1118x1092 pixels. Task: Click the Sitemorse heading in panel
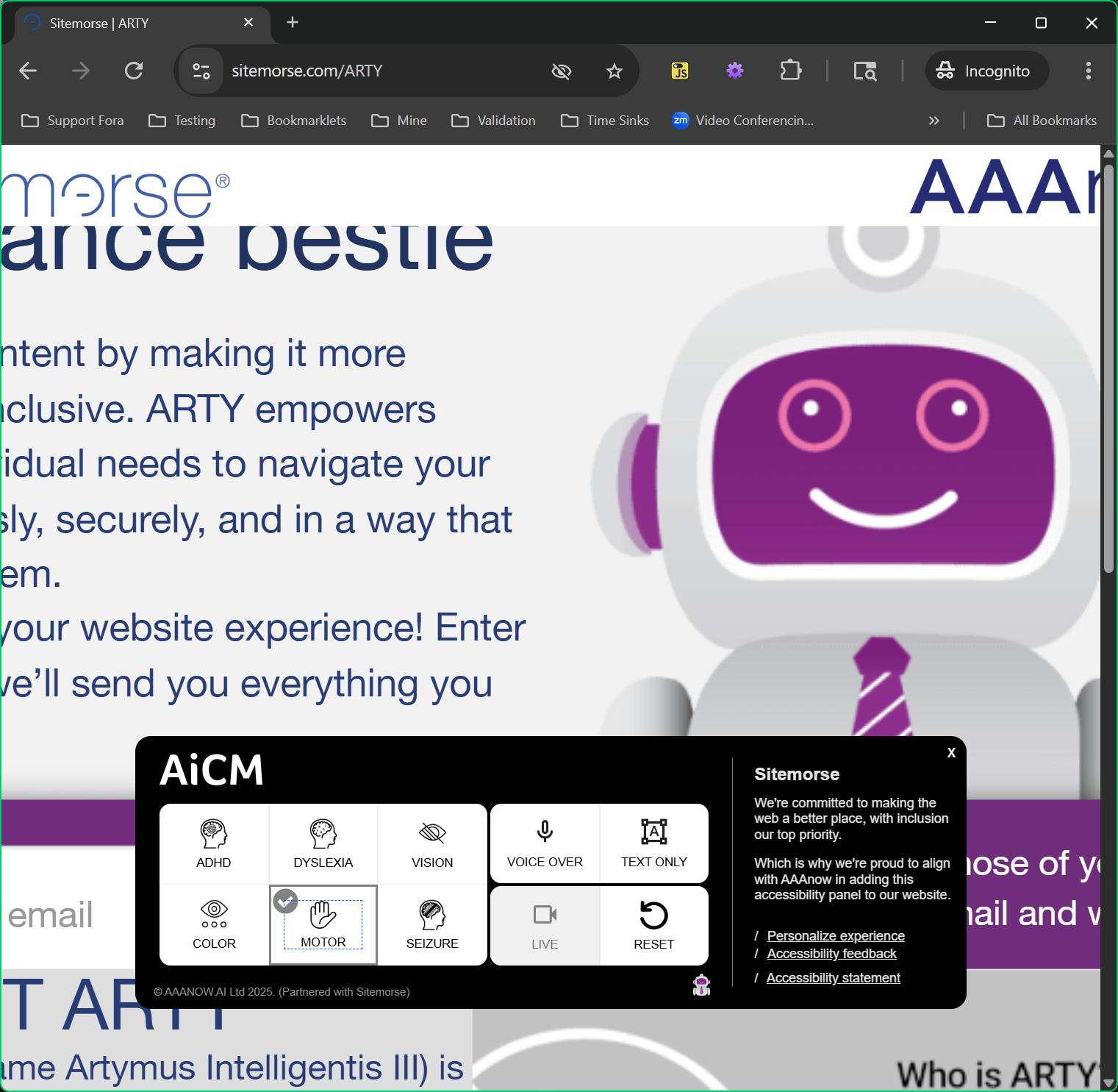[797, 774]
